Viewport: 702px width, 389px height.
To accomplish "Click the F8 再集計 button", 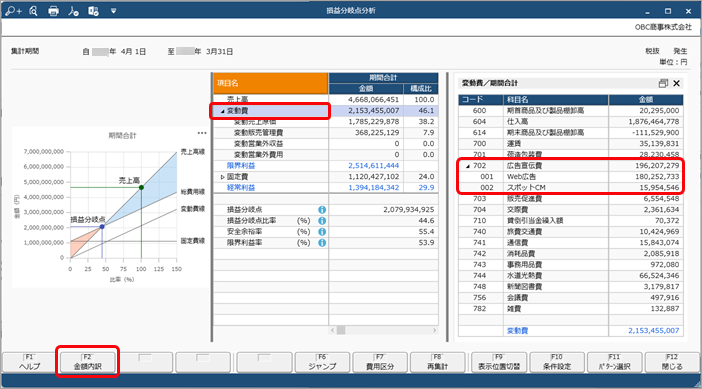I will tap(437, 362).
